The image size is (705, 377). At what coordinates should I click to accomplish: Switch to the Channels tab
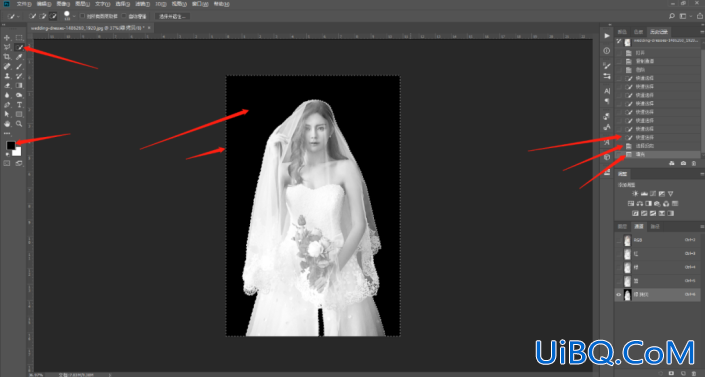(x=639, y=226)
